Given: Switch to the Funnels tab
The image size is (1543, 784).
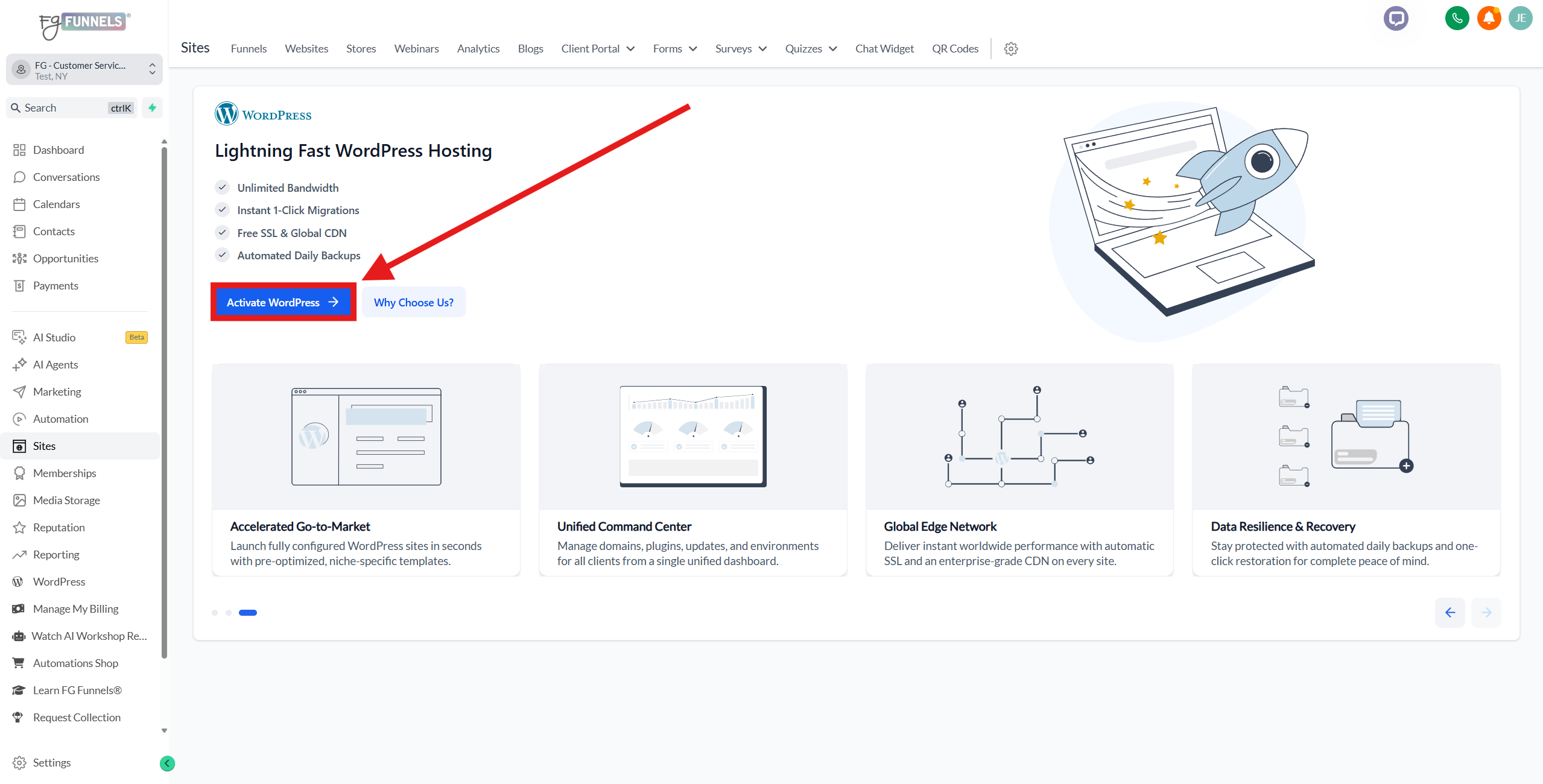Looking at the screenshot, I should click(x=249, y=49).
